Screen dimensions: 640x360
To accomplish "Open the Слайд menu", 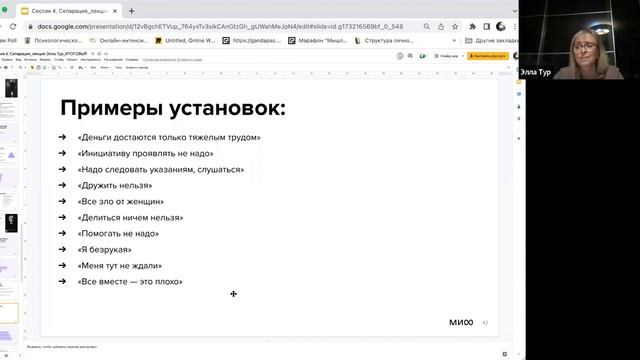I will [x=59, y=60].
